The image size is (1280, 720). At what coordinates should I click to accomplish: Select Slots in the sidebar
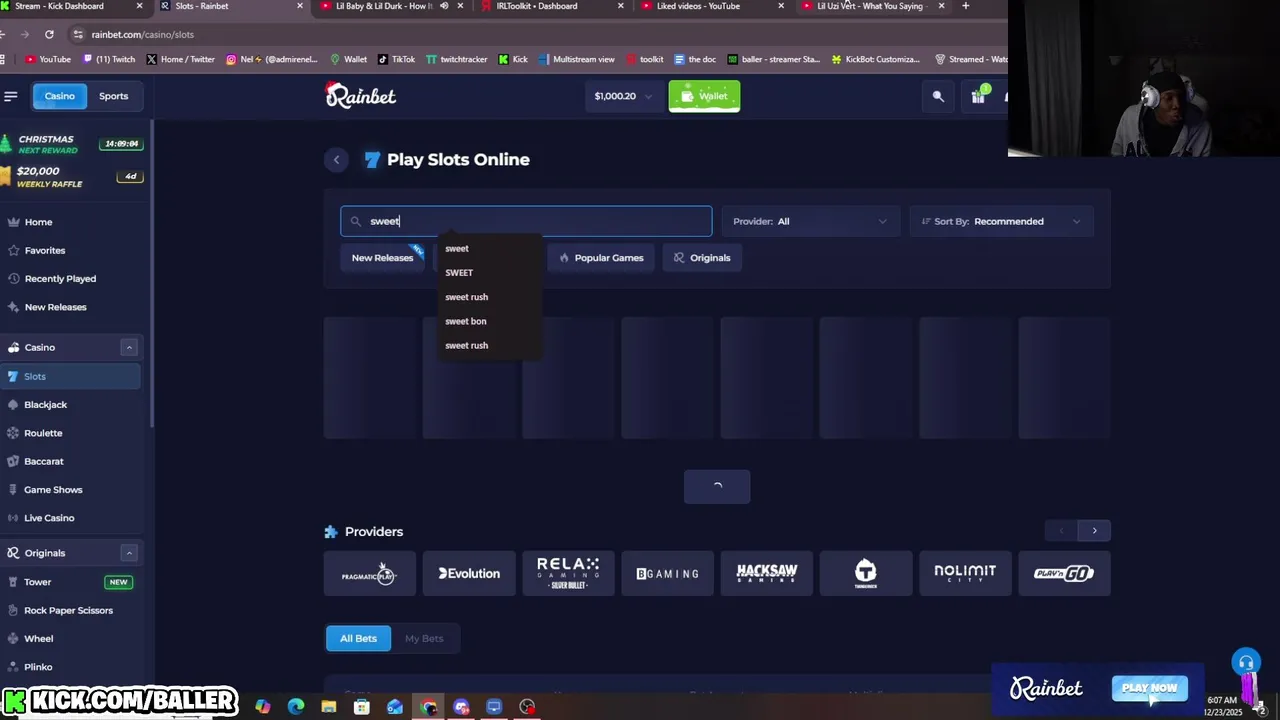click(70, 376)
